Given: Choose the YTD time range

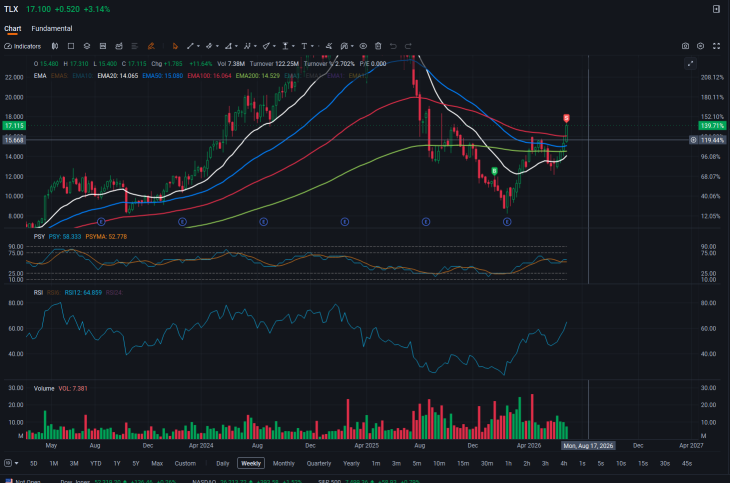Looking at the screenshot, I should tap(95, 463).
